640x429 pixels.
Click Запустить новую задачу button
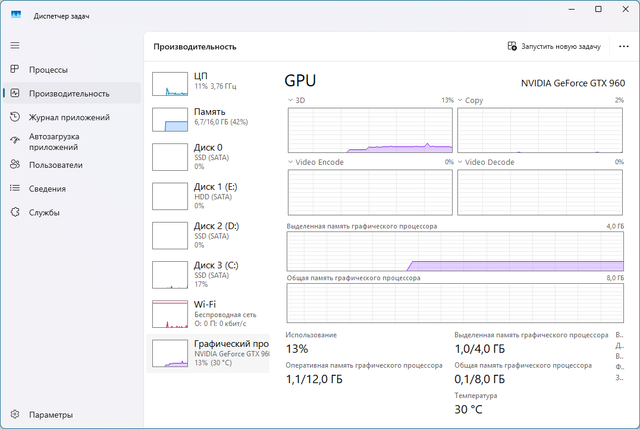(554, 47)
